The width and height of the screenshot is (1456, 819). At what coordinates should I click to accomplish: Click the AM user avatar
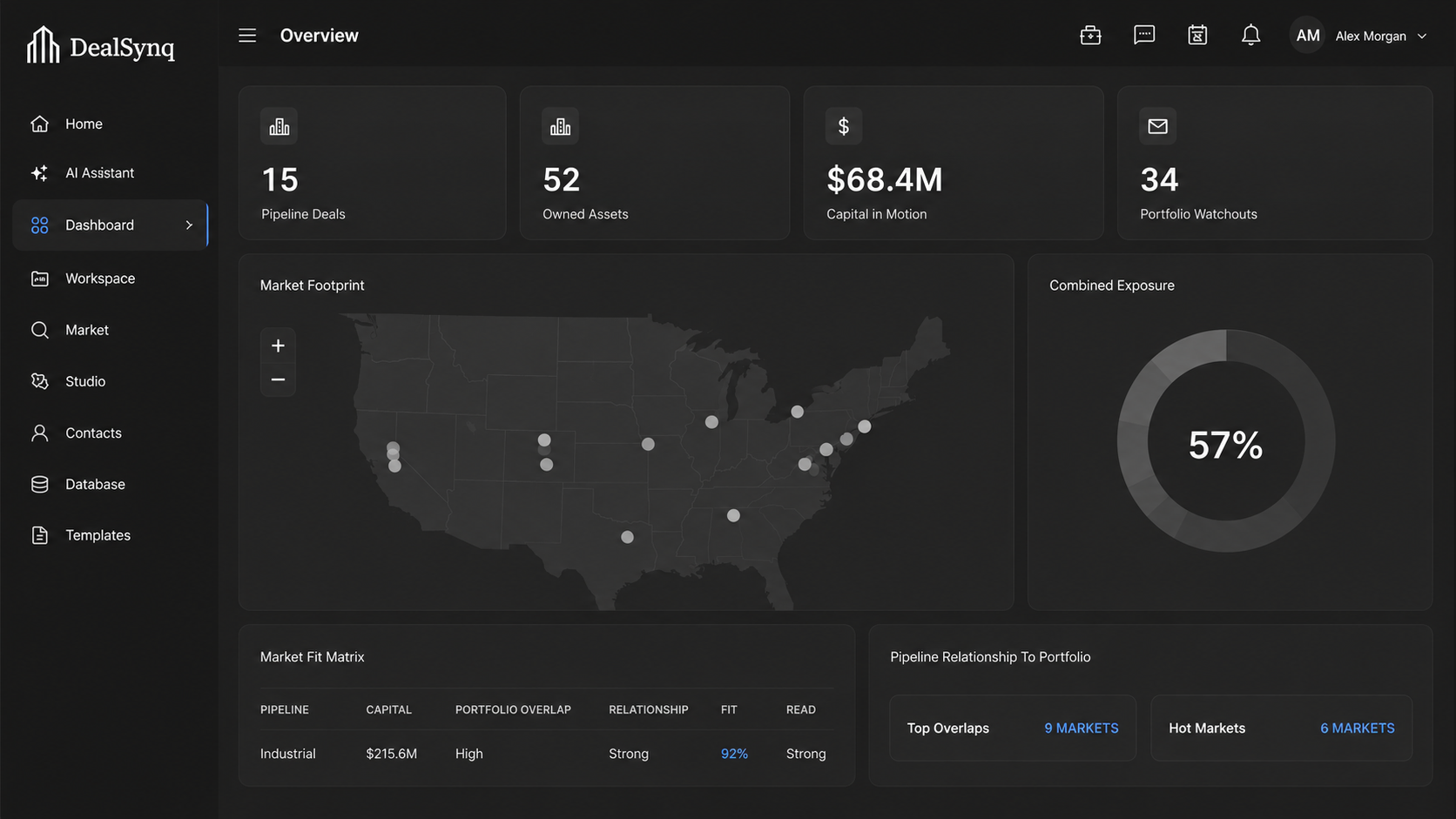coord(1307,36)
